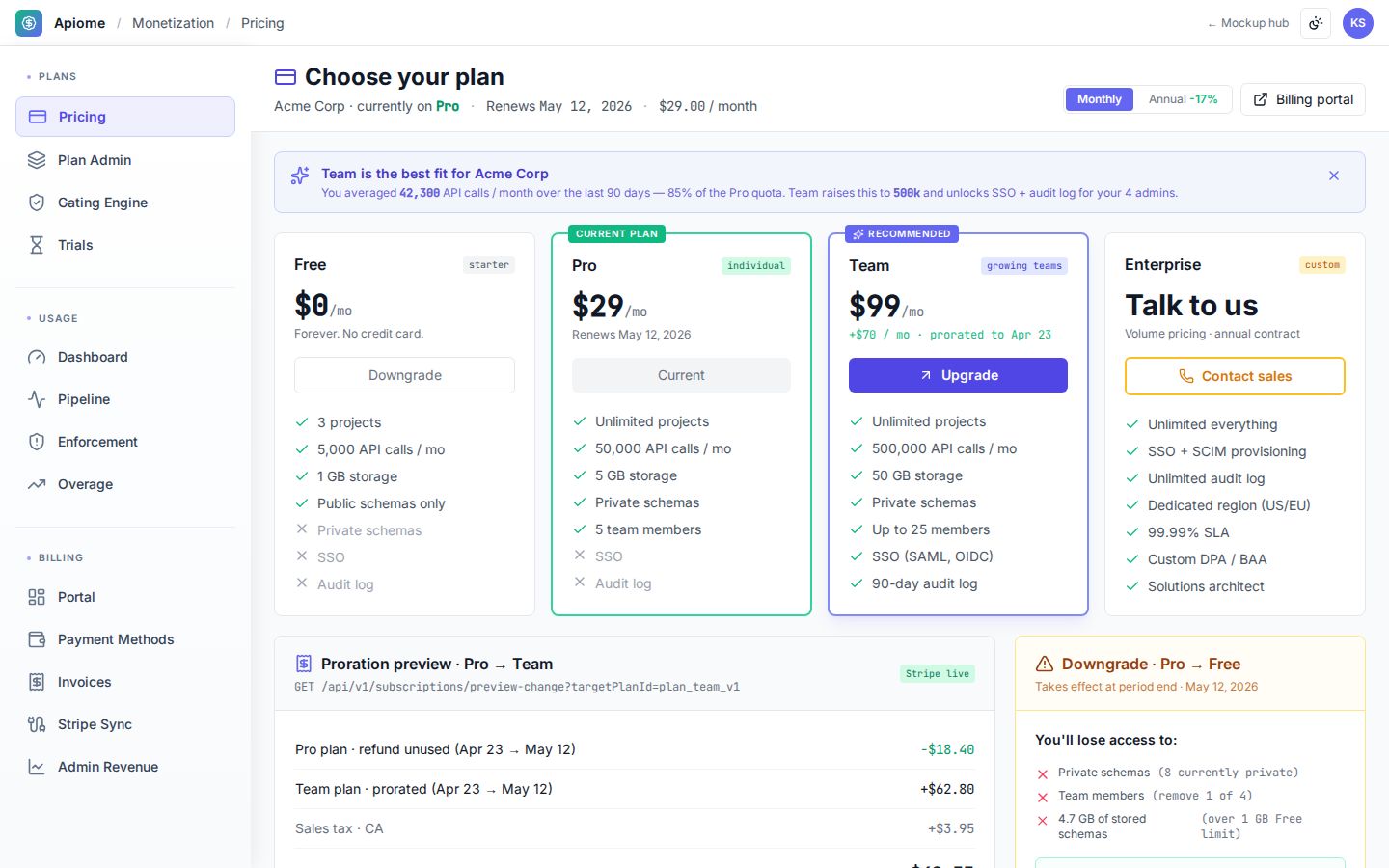Toggle the theme icon in header

(1316, 23)
